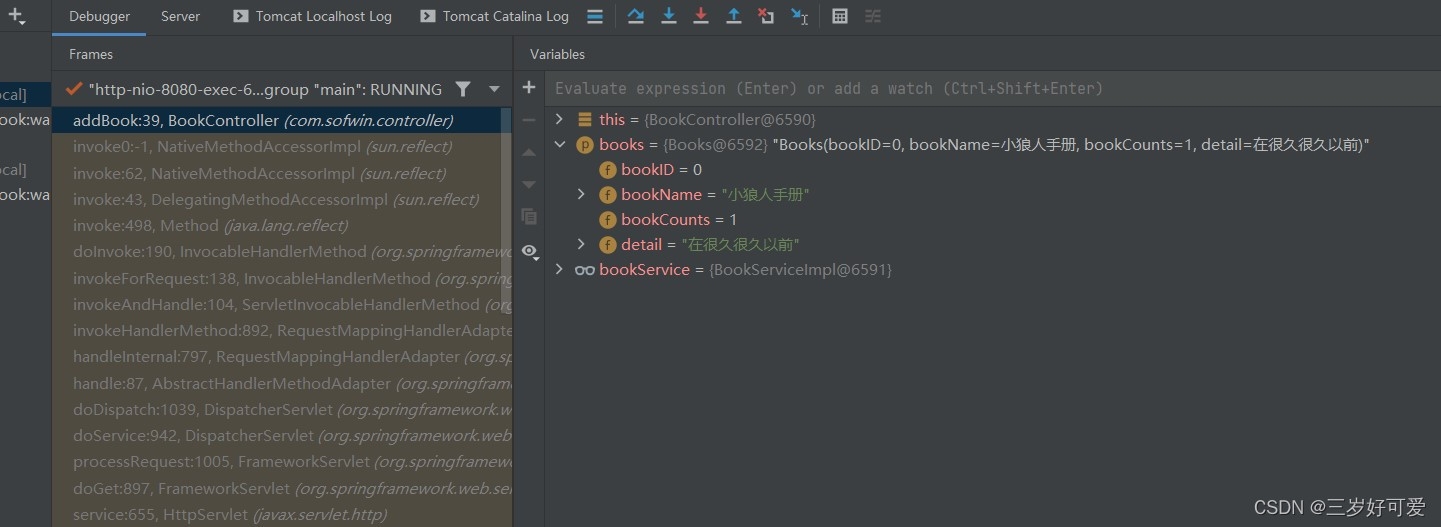Viewport: 1441px width, 527px height.
Task: Select frame service:655, HttpServlet
Action: (283, 514)
